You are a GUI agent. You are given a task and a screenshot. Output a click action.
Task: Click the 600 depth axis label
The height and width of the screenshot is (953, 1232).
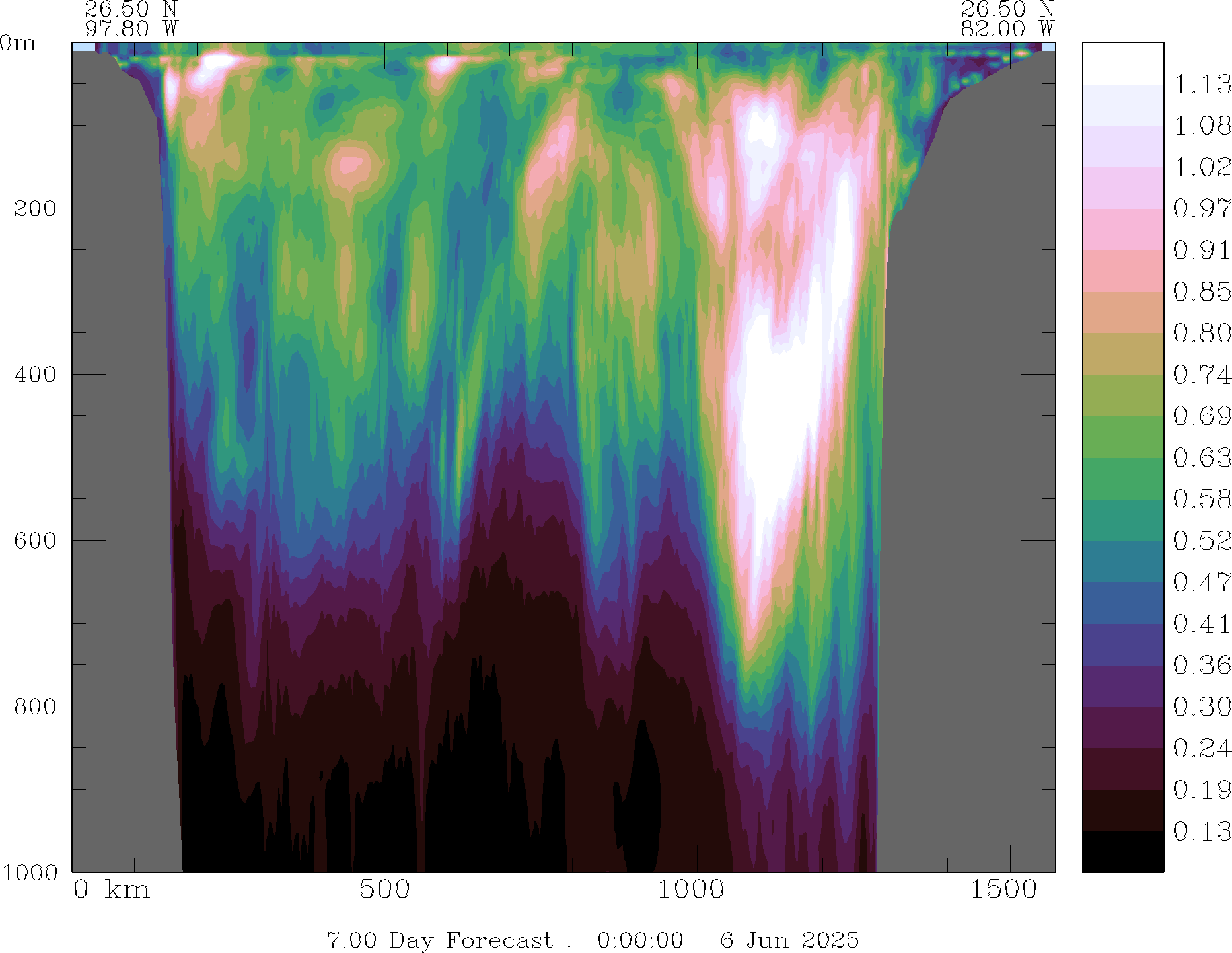tap(35, 541)
